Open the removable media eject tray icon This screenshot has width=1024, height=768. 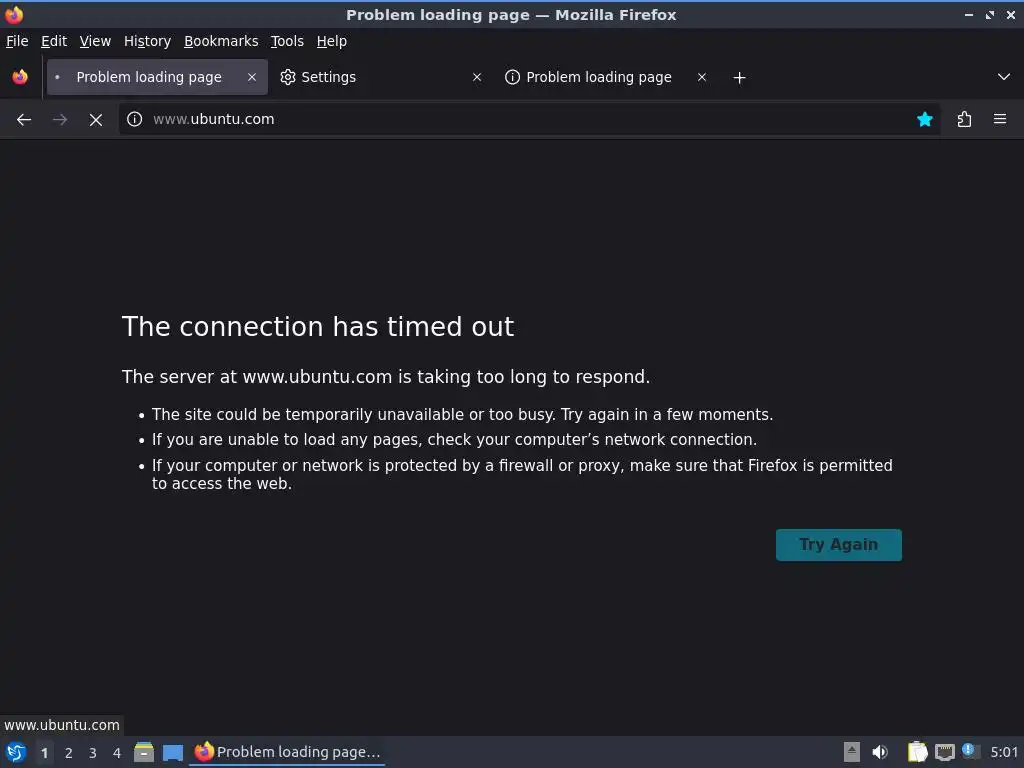click(851, 752)
